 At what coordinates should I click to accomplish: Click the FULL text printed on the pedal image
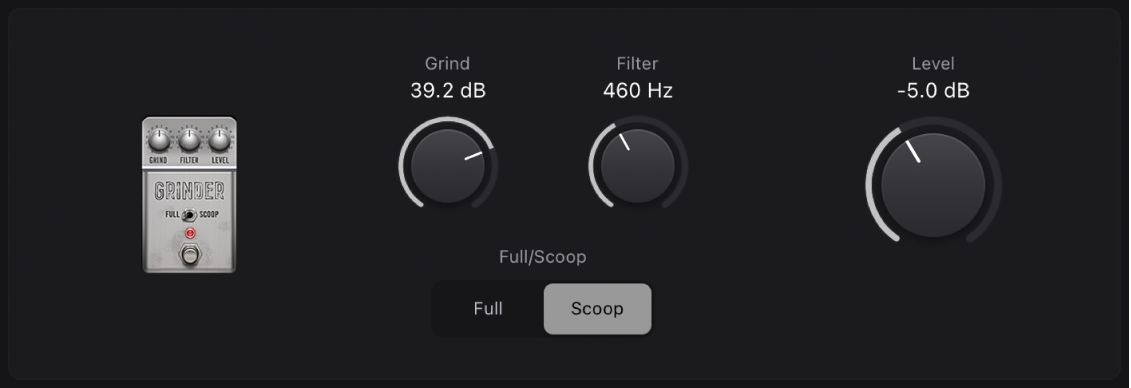pos(173,214)
